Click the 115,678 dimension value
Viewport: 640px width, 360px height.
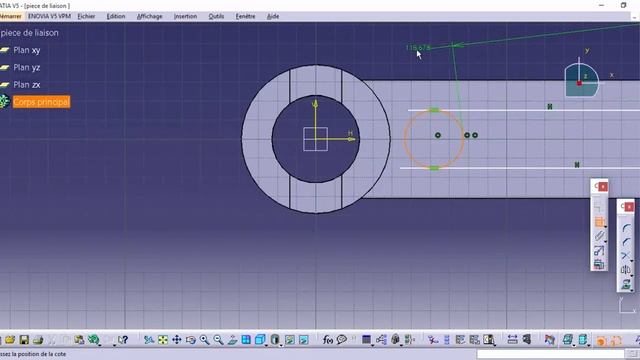[418, 48]
